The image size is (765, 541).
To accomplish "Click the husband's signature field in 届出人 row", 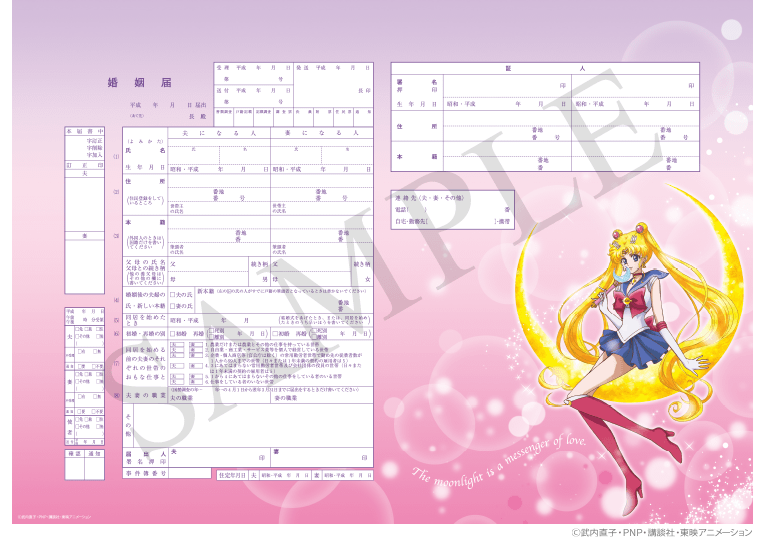I will point(218,457).
